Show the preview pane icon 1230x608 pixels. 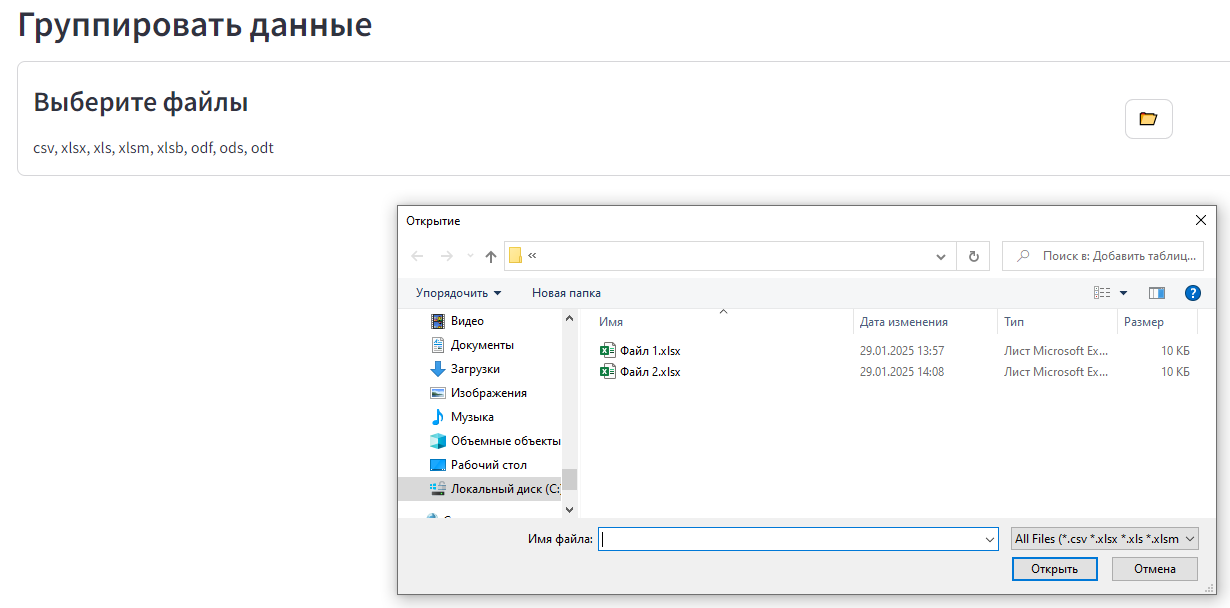(1157, 293)
